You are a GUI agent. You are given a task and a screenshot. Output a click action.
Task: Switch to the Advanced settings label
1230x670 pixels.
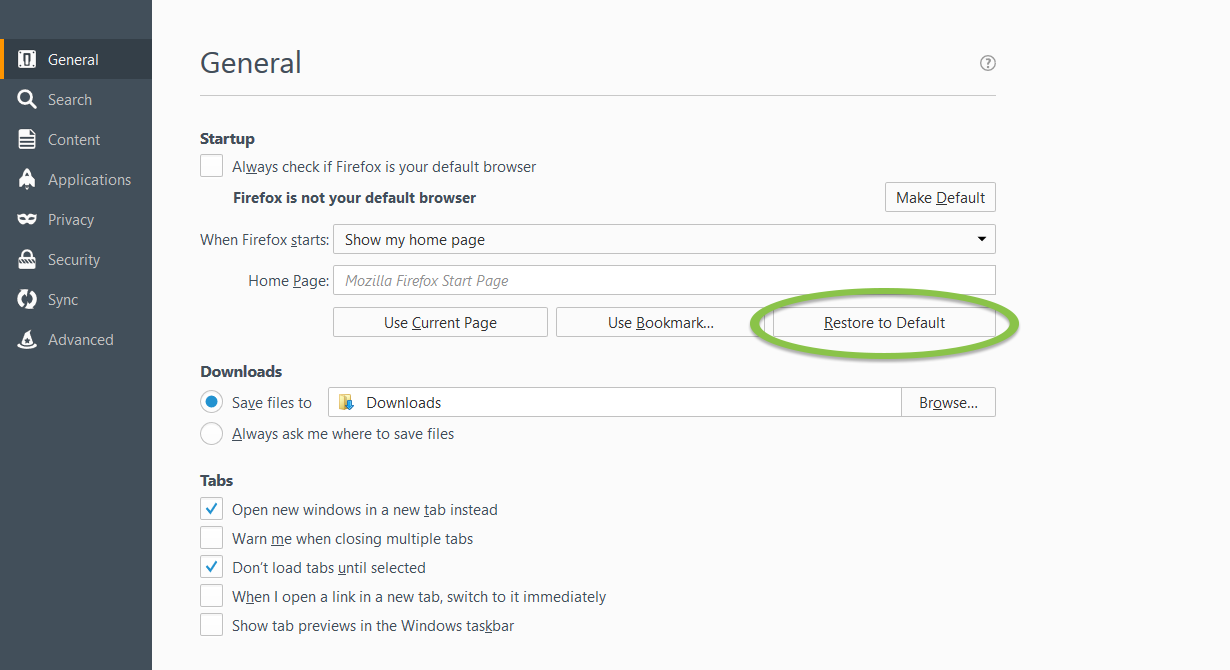(81, 340)
